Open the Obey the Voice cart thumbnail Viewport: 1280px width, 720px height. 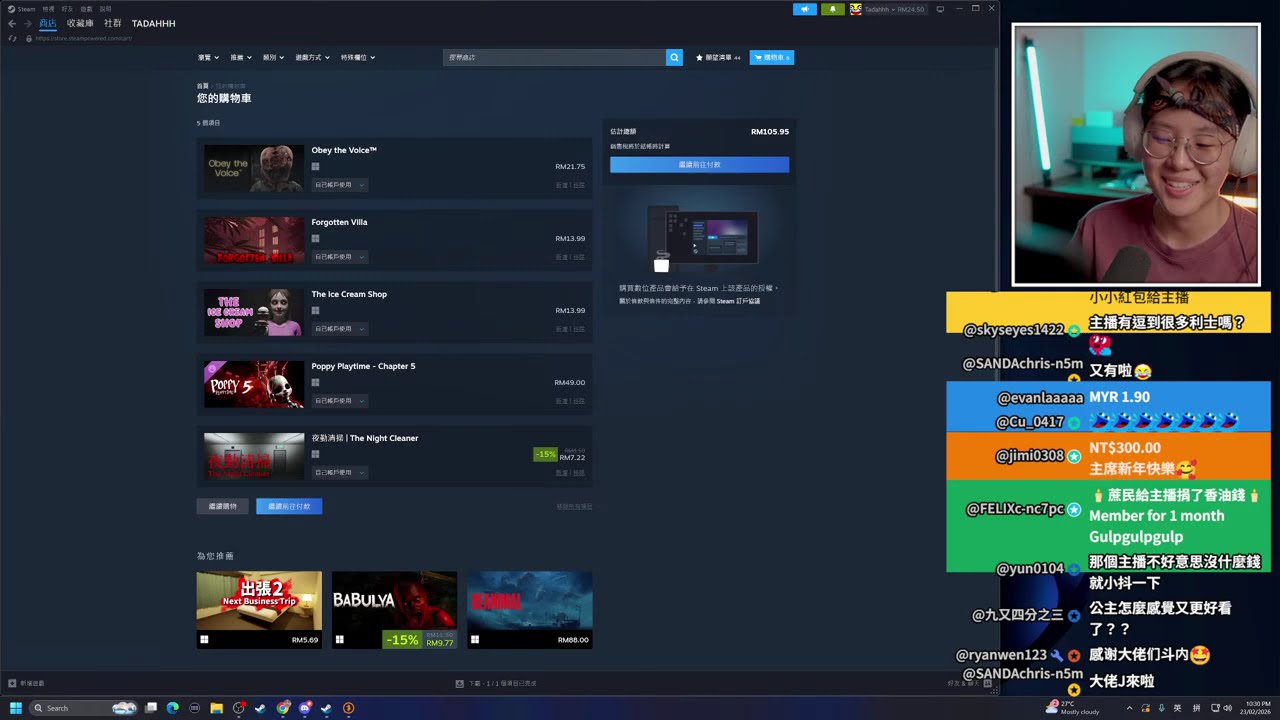coord(254,168)
